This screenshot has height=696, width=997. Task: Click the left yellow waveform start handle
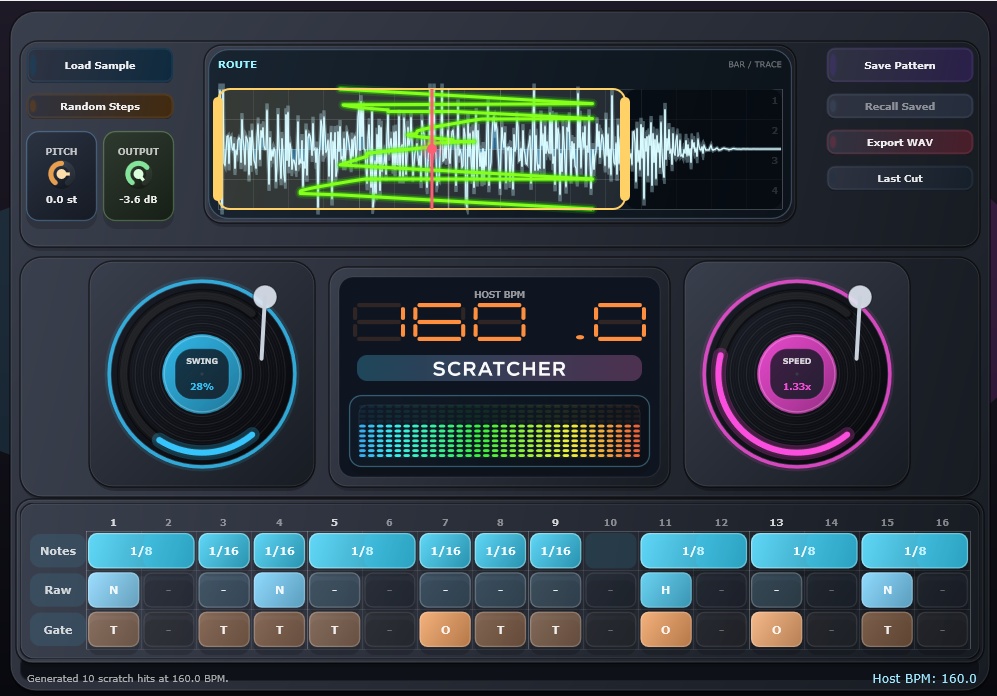pos(218,149)
